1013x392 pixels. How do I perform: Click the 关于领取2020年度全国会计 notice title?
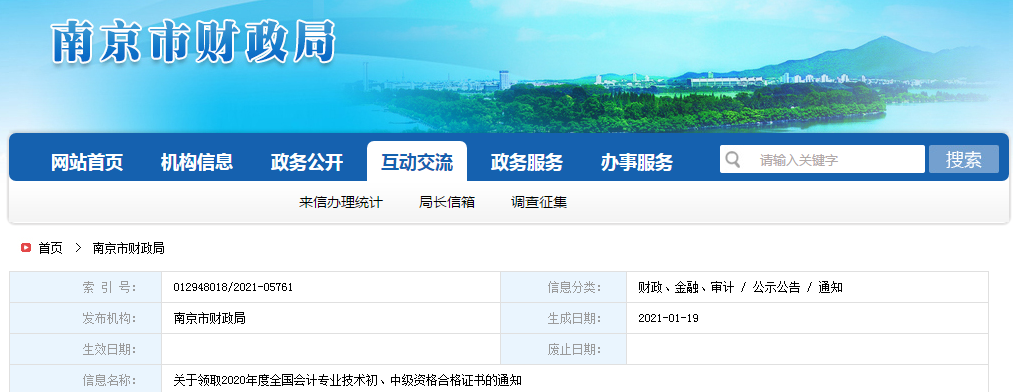click(x=348, y=380)
